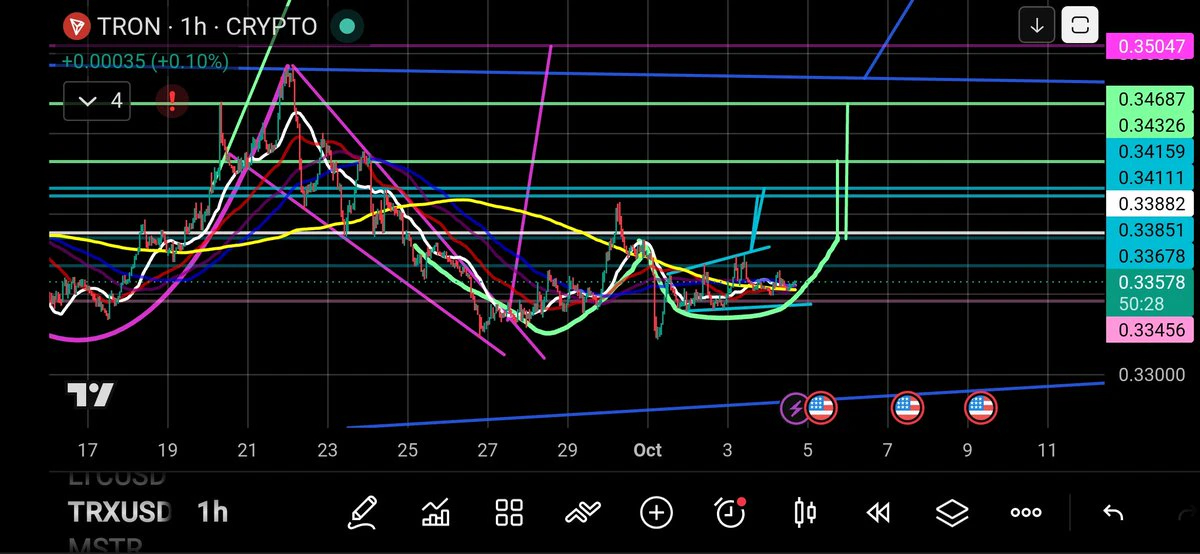This screenshot has width=1200, height=554.
Task: Select the 0.34159 price label
Action: point(1148,151)
